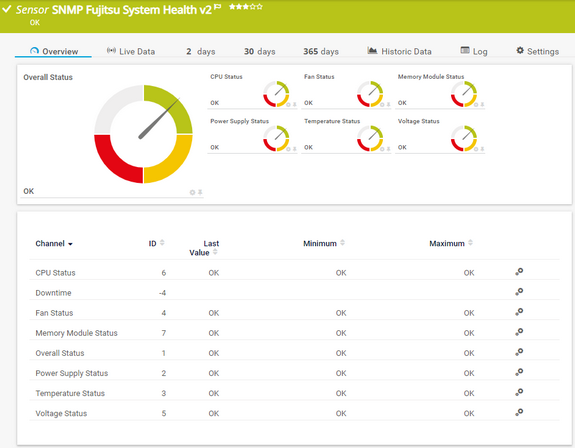Click the sensor status checkmark icon in header
The height and width of the screenshot is (448, 575).
click(x=7, y=10)
